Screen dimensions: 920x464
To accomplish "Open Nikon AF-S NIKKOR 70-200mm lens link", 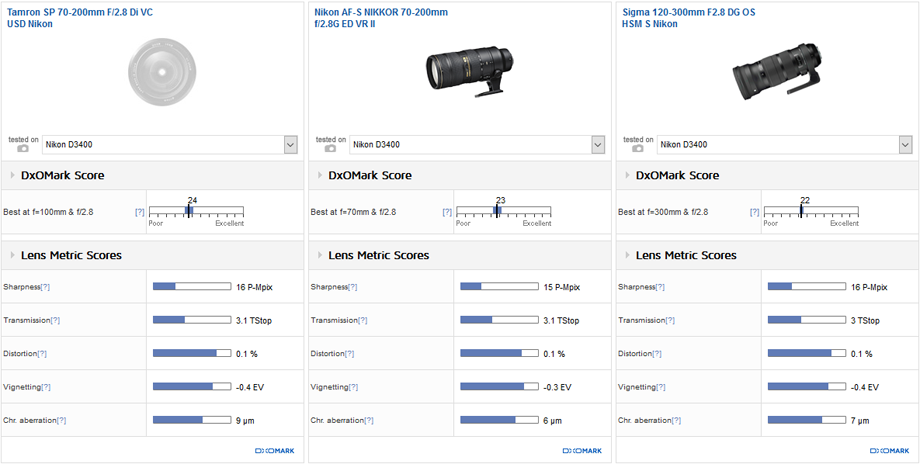I will (381, 18).
